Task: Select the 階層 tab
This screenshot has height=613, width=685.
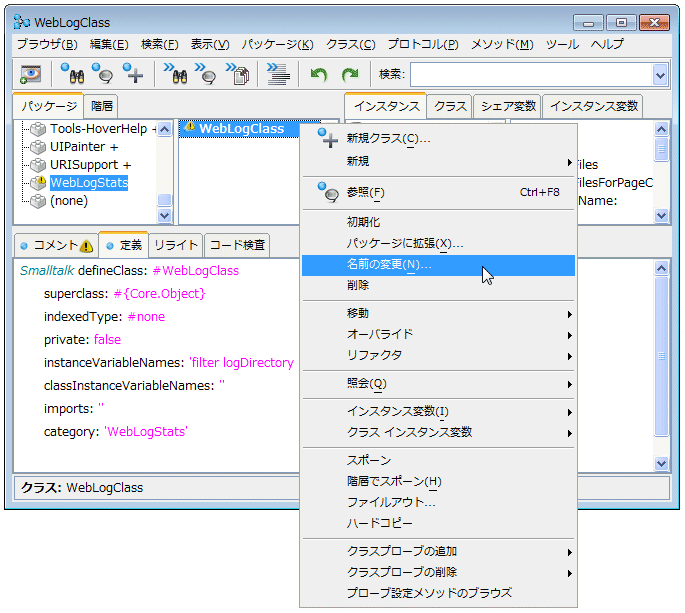Action: point(101,106)
